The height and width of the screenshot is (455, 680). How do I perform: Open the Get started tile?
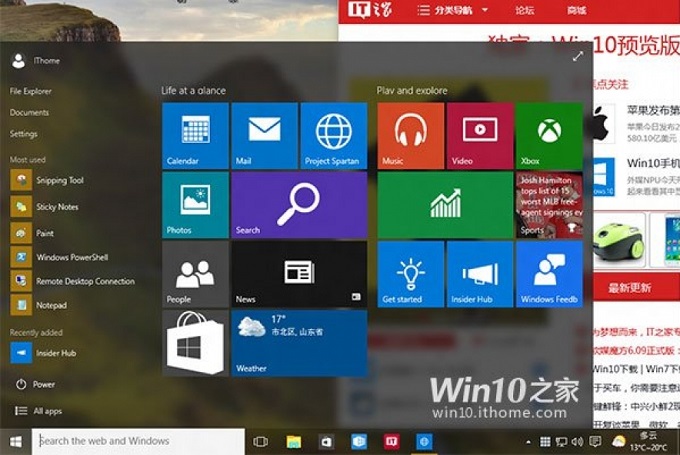[x=411, y=275]
